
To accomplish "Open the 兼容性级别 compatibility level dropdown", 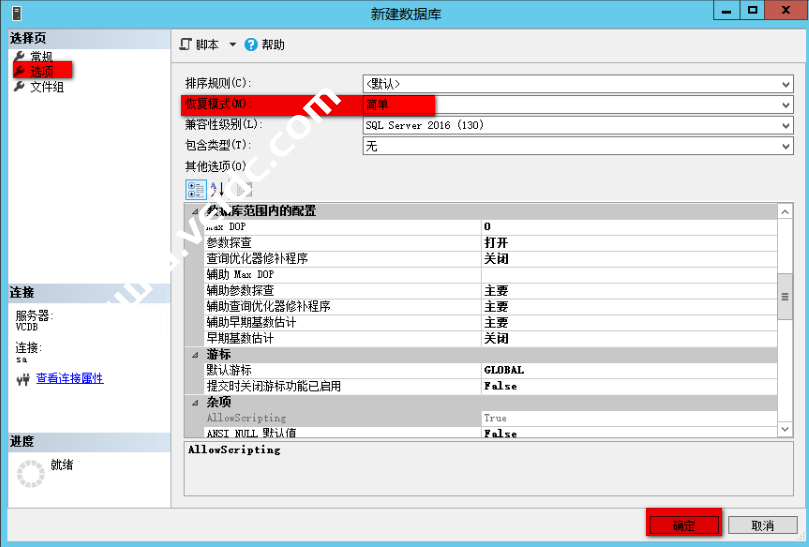I will tap(785, 126).
